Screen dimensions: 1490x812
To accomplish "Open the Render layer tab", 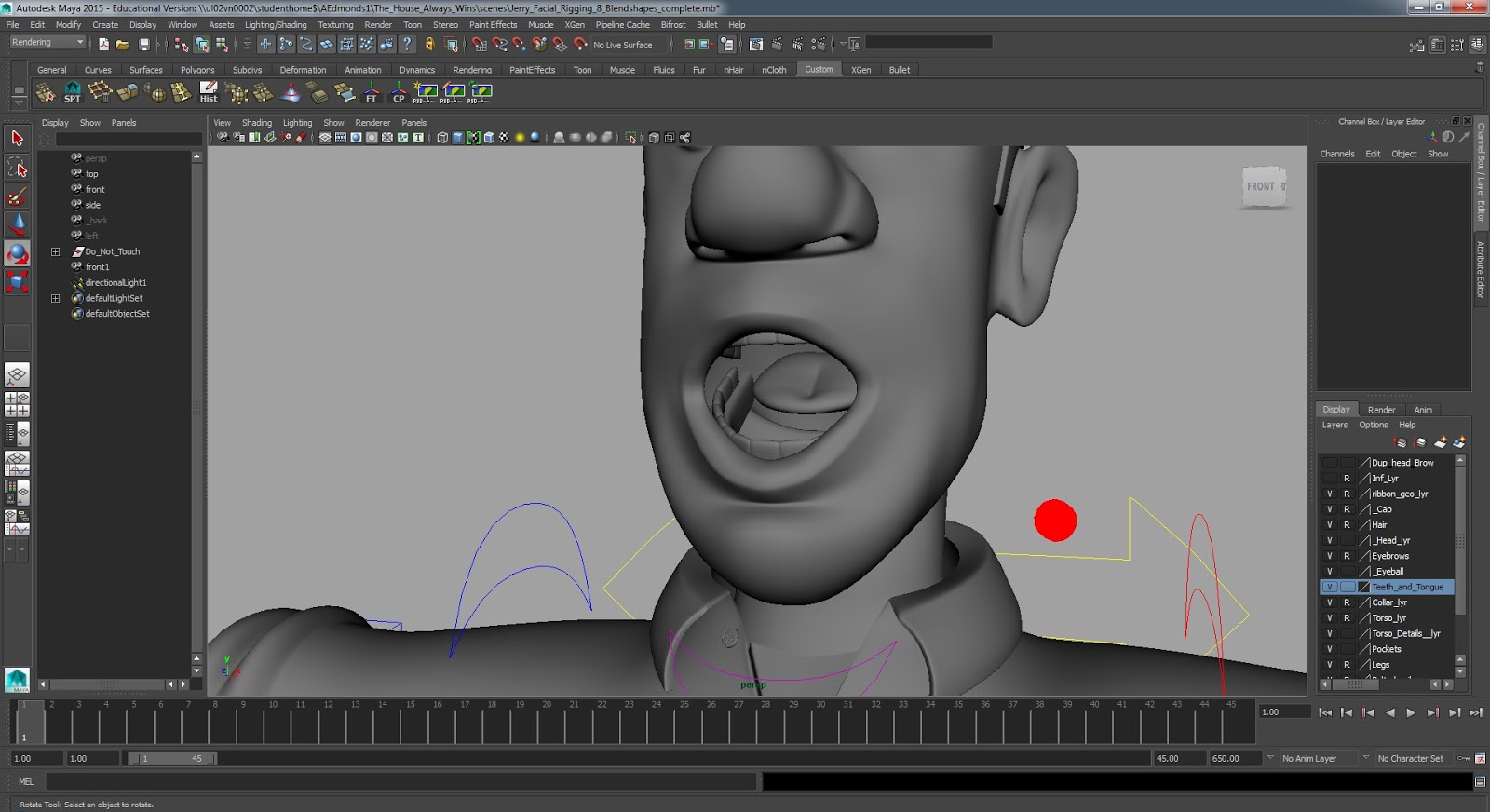I will [x=1381, y=410].
